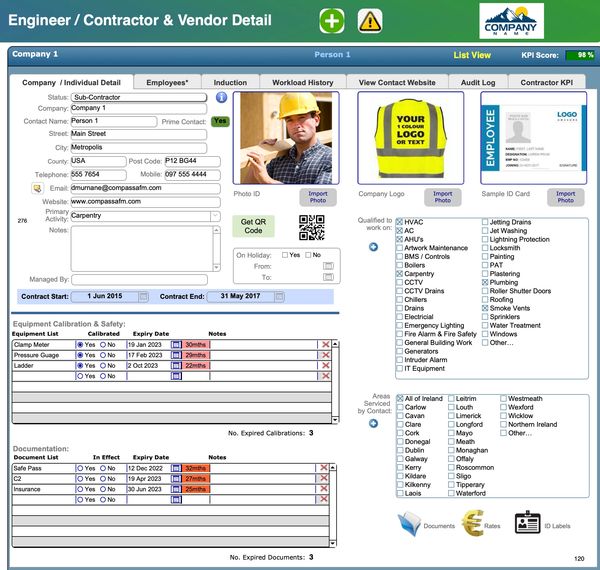
Task: Open the Rates euro coin icon
Action: click(x=473, y=522)
